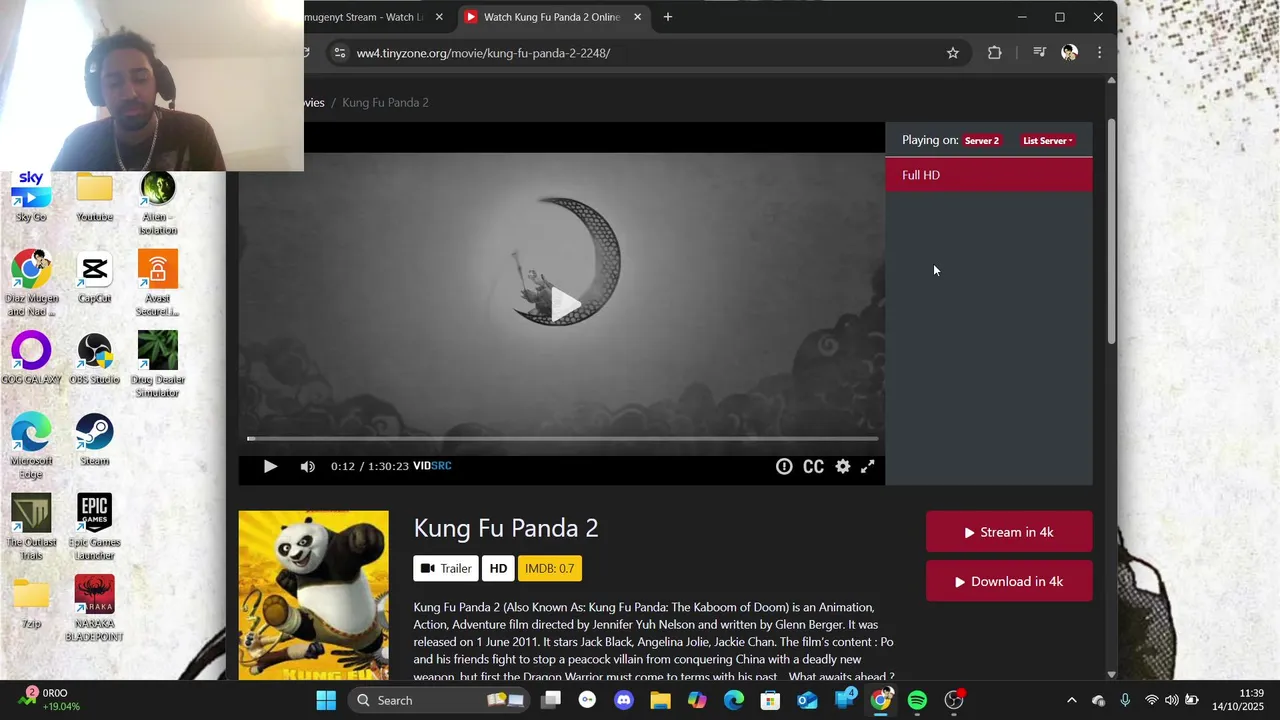Open the Alien Isolation desktop shortcut
Image resolution: width=1280 pixels, height=720 pixels.
(x=158, y=203)
